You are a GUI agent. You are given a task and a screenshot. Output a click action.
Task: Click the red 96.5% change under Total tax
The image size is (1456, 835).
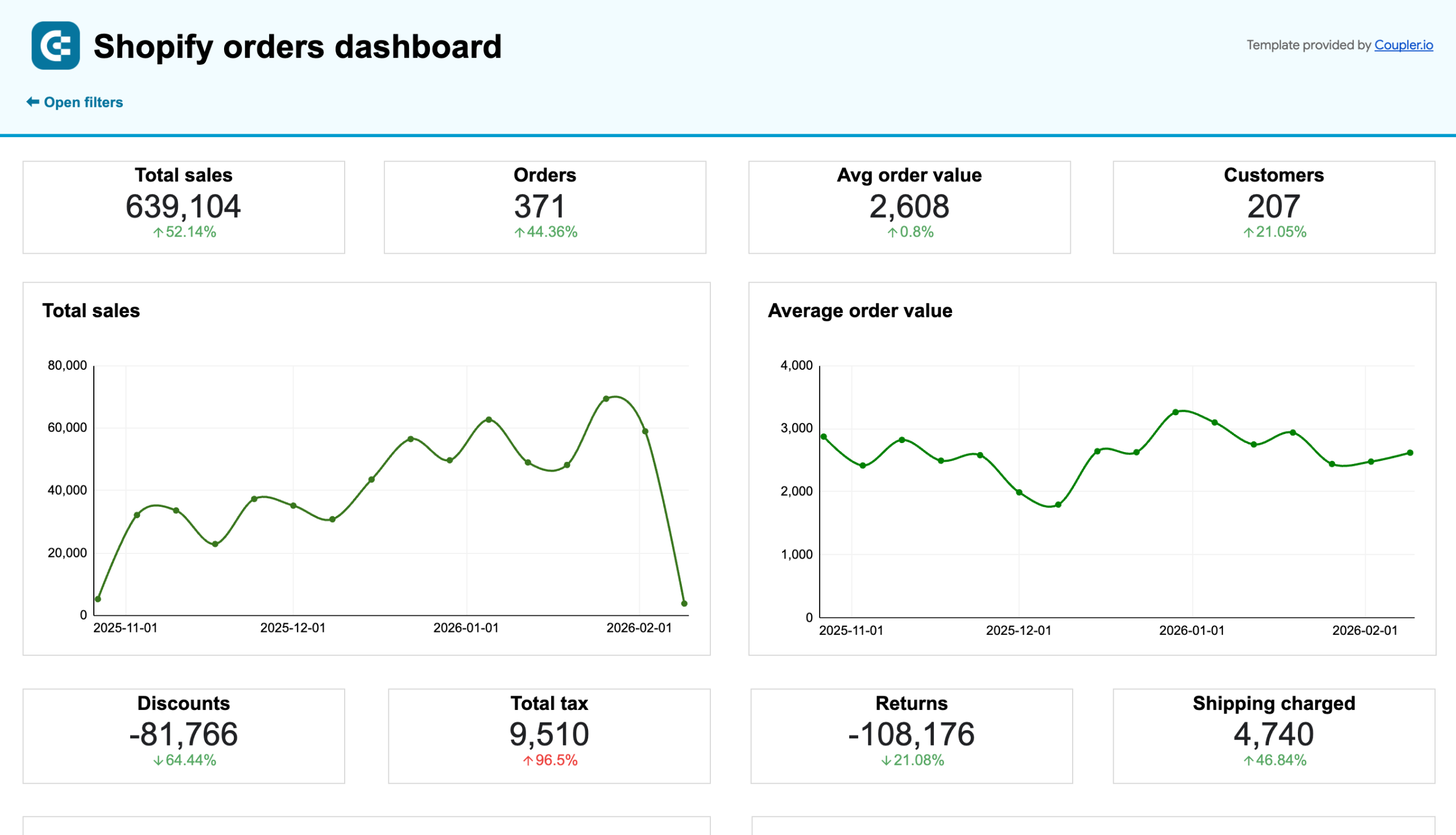point(549,760)
